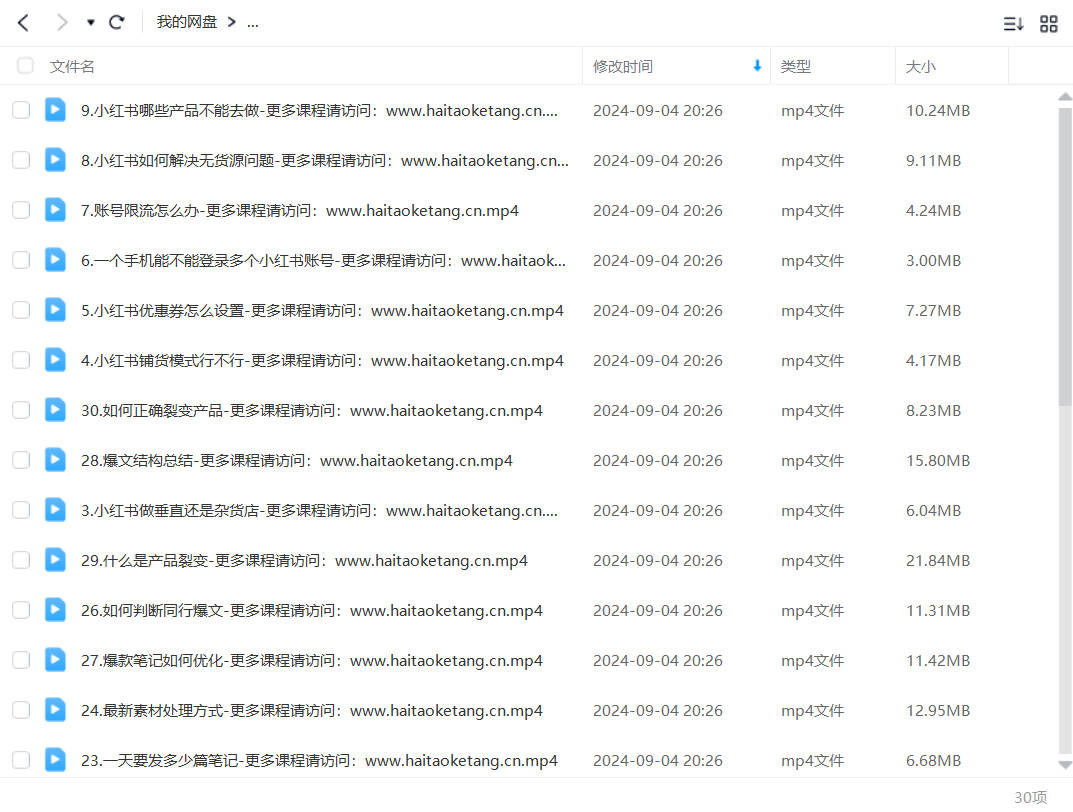Open file 5.小红书优惠券怎么设置
Image resolution: width=1073 pixels, height=812 pixels.
[322, 311]
